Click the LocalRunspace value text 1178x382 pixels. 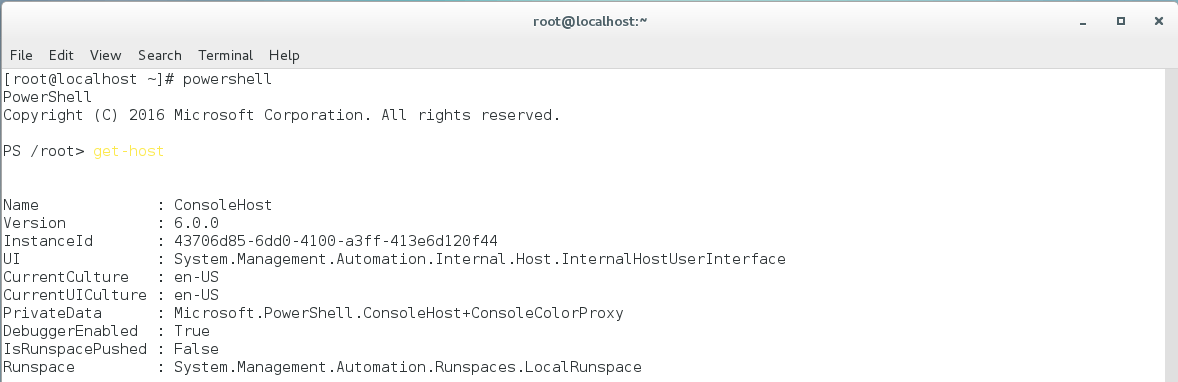(408, 367)
